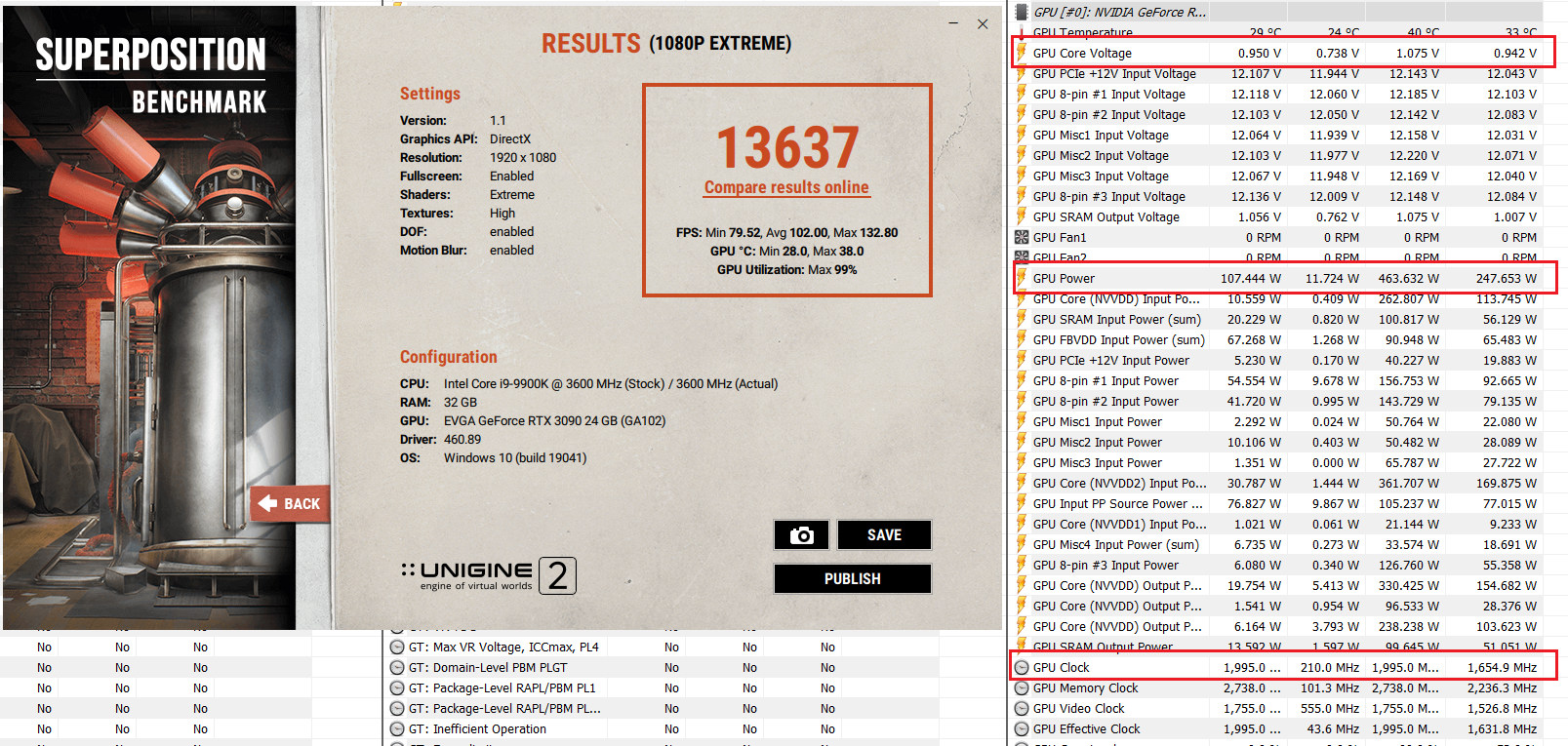Select the GPU 8-pin #3 Input Voltage row
Image resolution: width=1568 pixels, height=746 pixels.
coord(1277,196)
